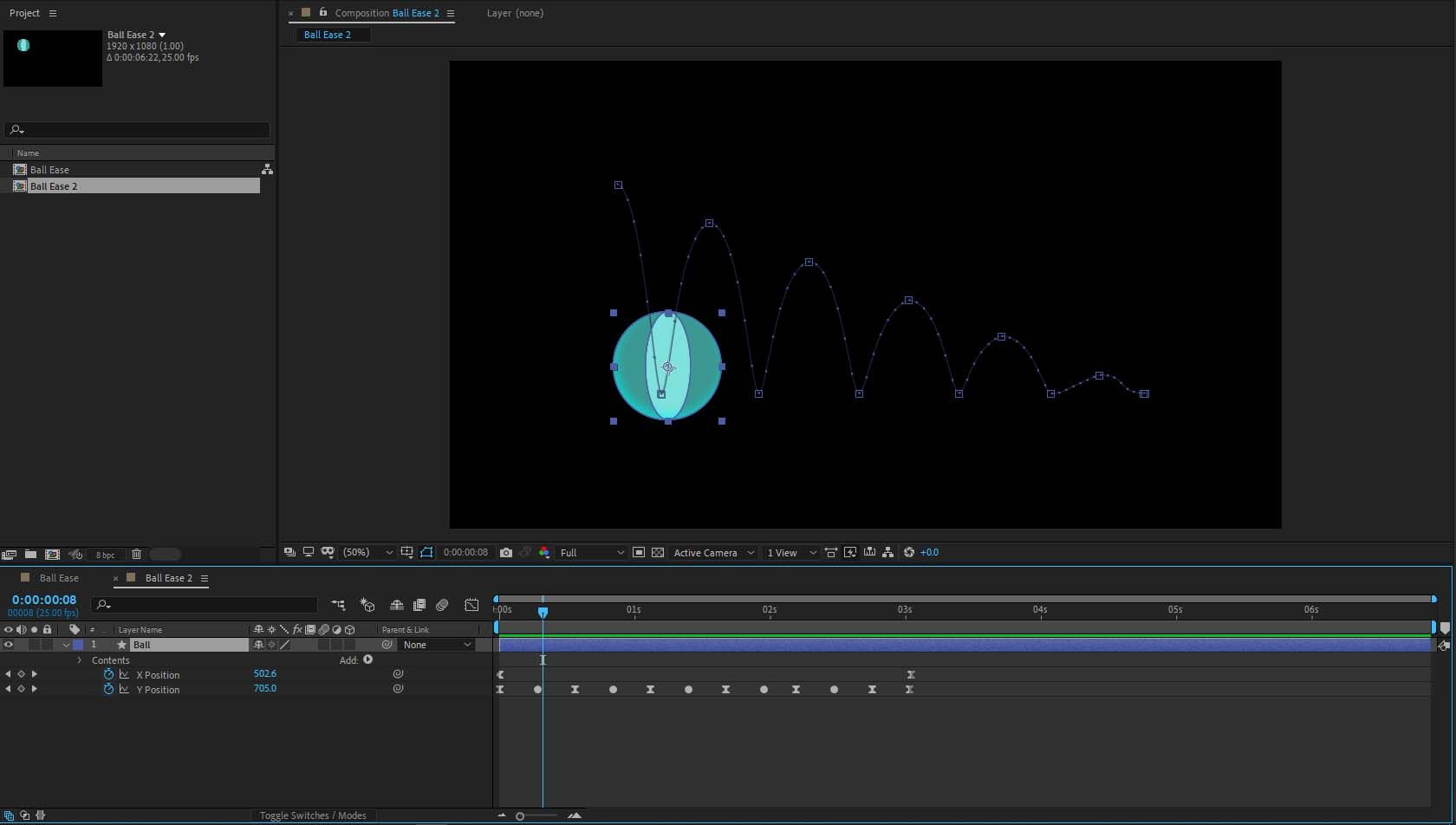The width and height of the screenshot is (1456, 825).
Task: Show channel and color management settings
Action: tap(544, 553)
